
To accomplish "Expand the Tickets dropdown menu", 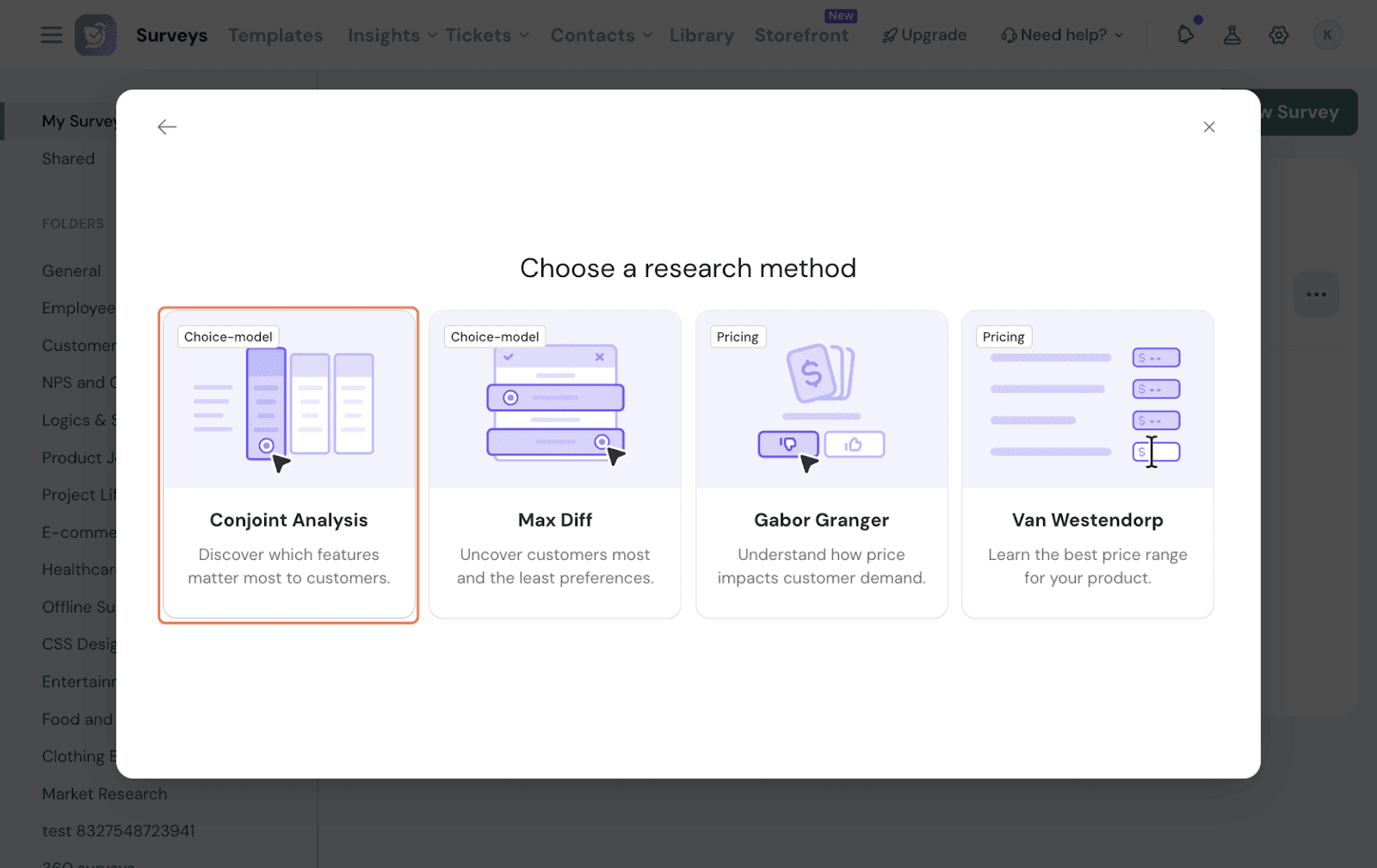I will (486, 35).
